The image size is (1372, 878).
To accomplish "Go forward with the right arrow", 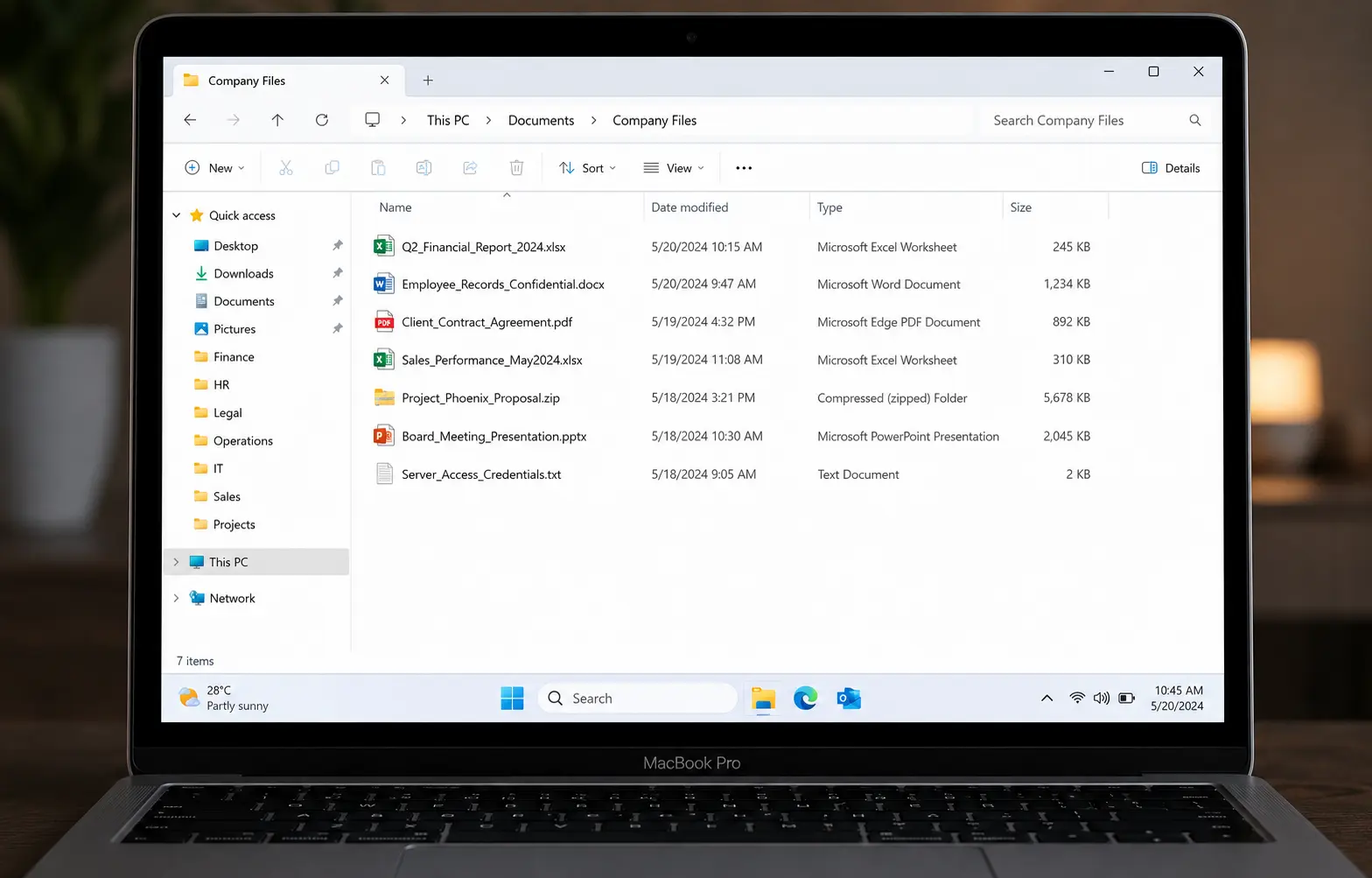I will tap(233, 120).
